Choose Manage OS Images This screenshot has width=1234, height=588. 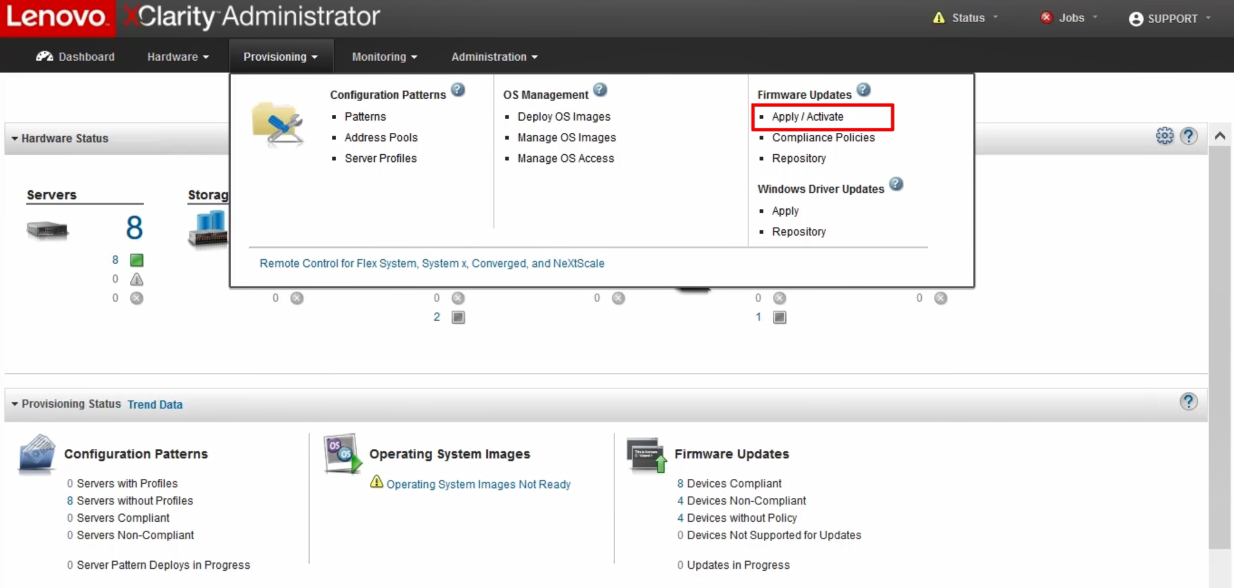click(567, 138)
